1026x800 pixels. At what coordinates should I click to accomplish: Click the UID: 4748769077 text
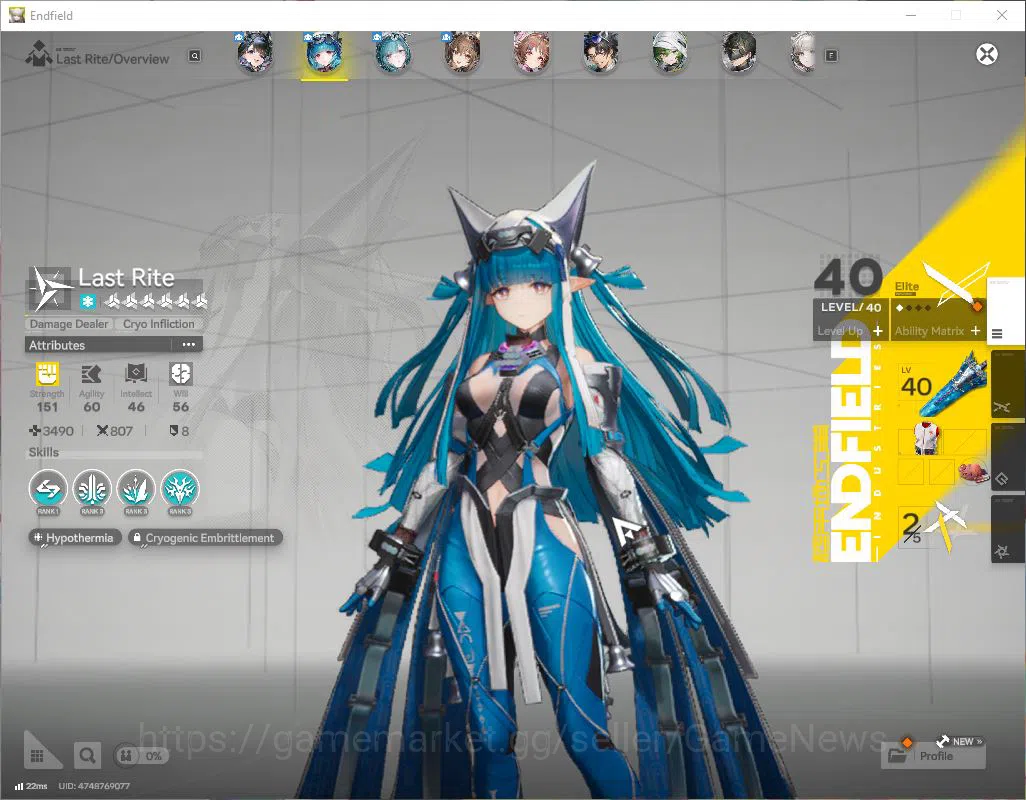tap(94, 786)
